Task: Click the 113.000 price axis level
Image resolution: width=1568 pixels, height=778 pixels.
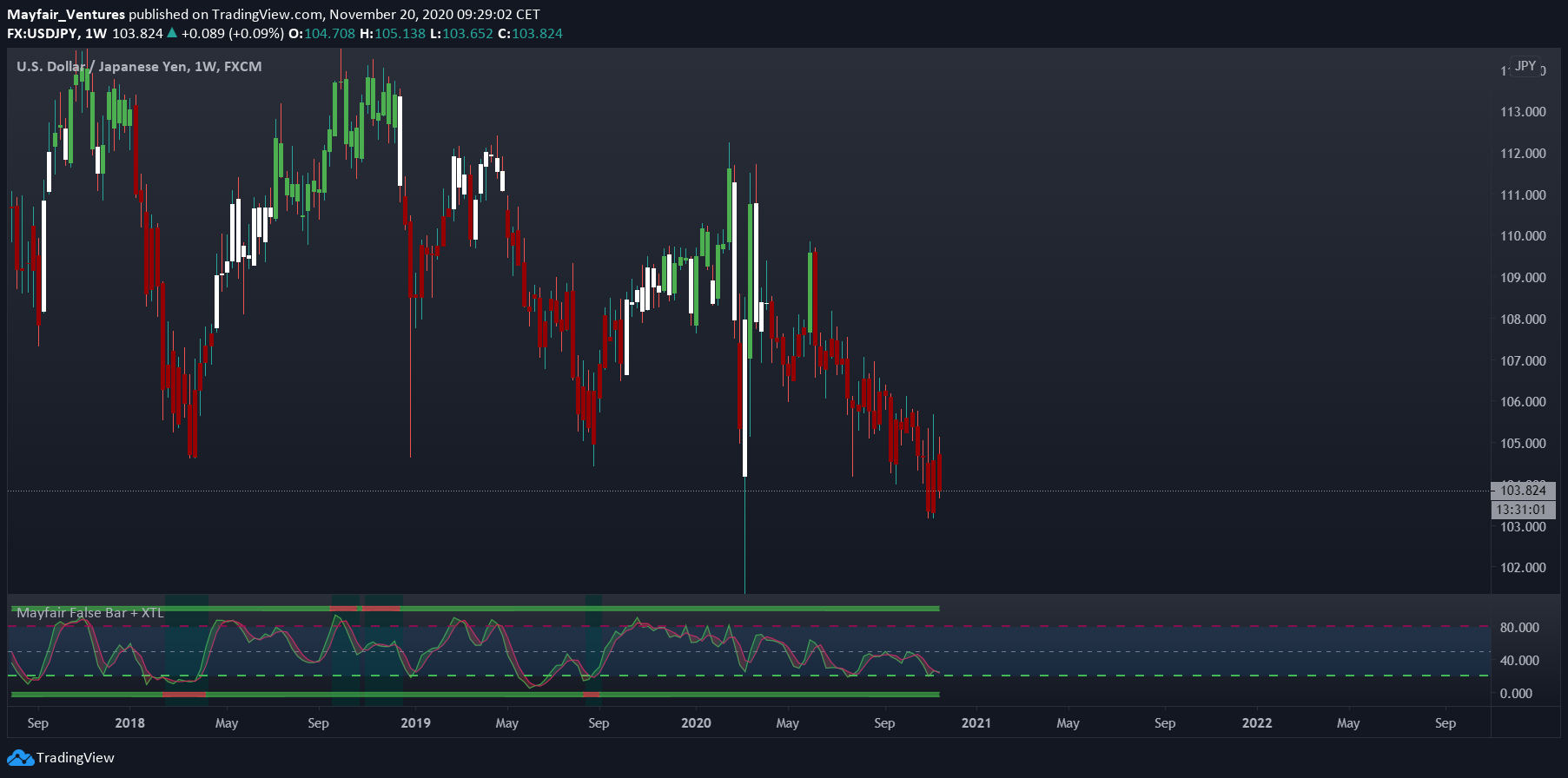Action: click(1523, 112)
